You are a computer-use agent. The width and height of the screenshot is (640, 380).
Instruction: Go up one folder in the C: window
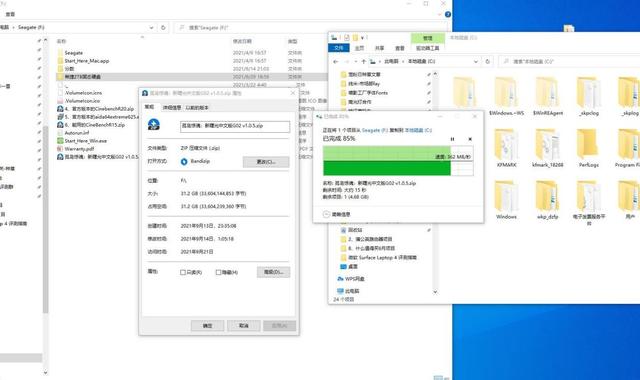point(363,61)
